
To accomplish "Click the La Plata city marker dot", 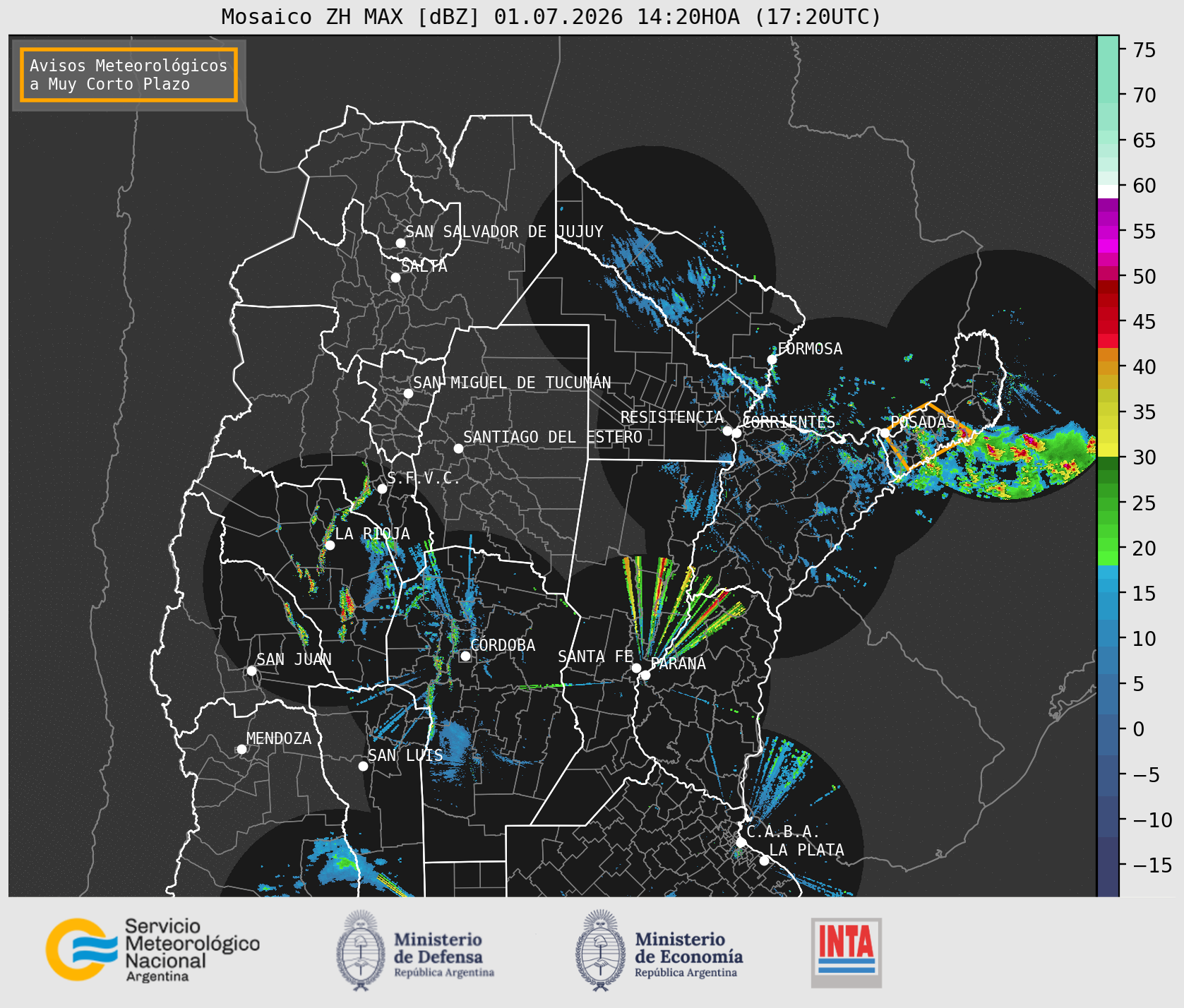I will pyautogui.click(x=764, y=860).
